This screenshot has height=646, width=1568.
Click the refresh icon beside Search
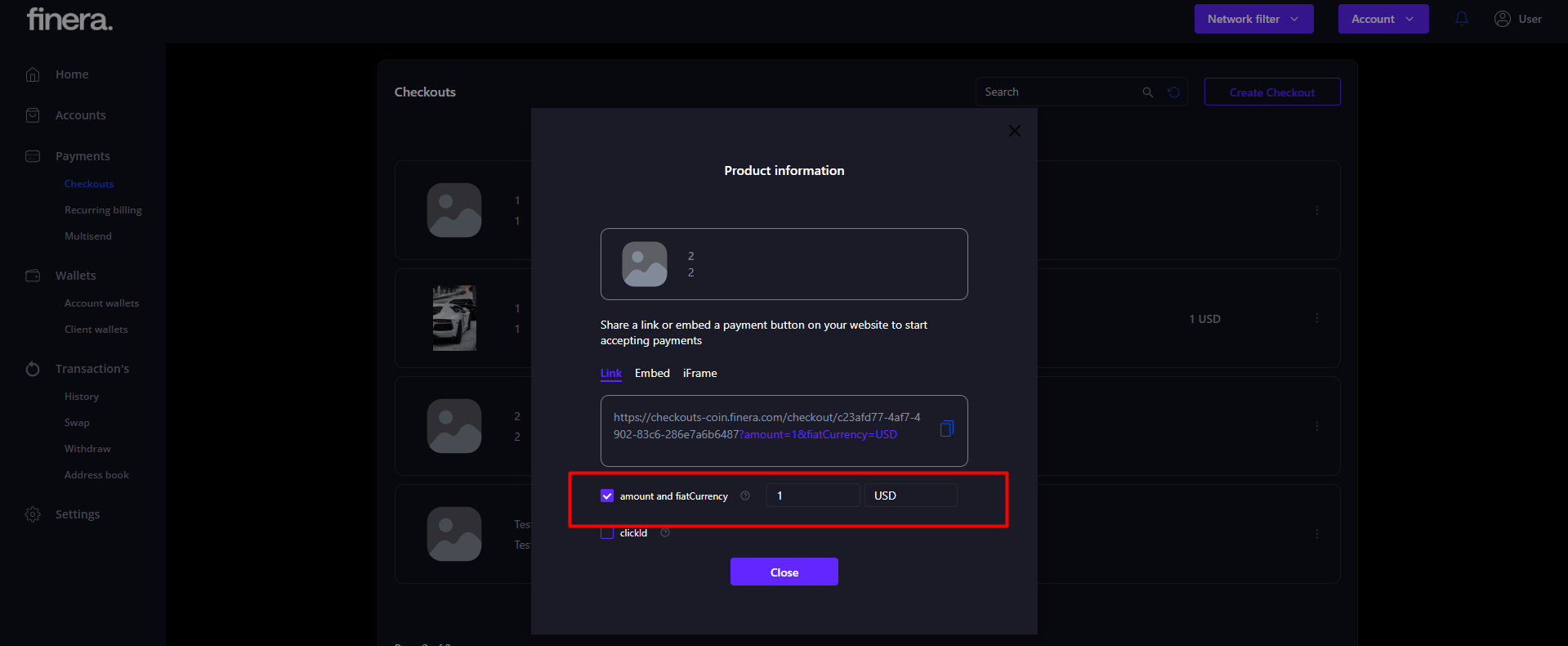[x=1173, y=92]
